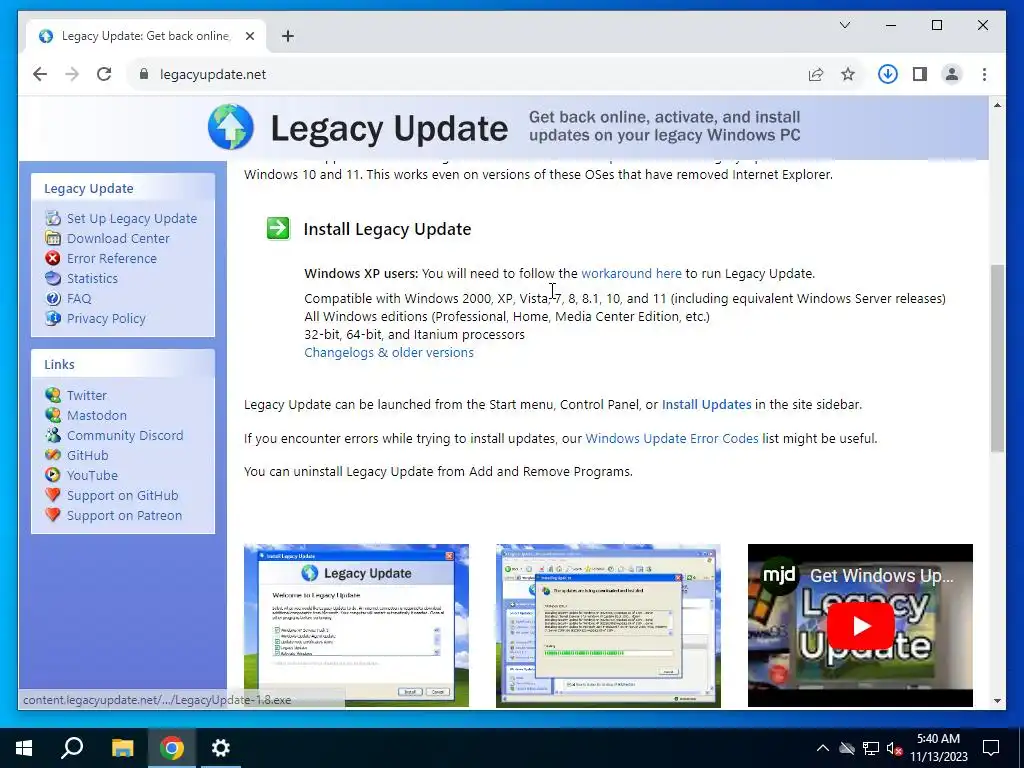Click the Mastodon globe icon
Image resolution: width=1024 pixels, height=768 pixels.
[x=53, y=415]
